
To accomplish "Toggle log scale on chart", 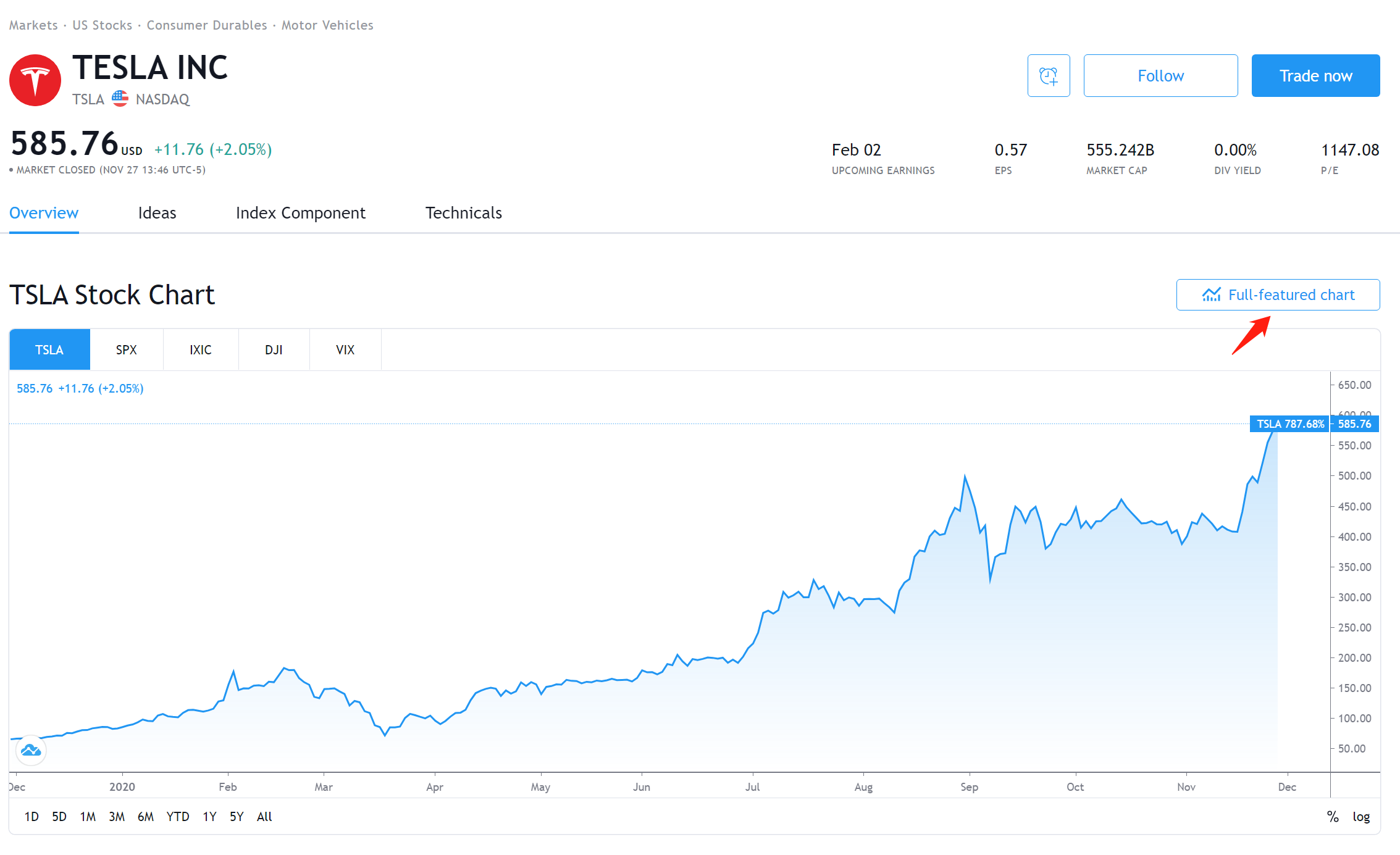I will 1360,817.
